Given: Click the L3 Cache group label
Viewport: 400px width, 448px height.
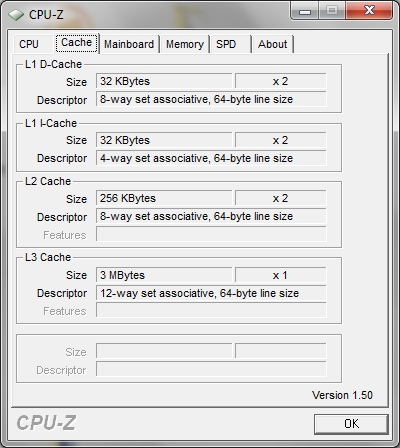Looking at the screenshot, I should [x=48, y=257].
